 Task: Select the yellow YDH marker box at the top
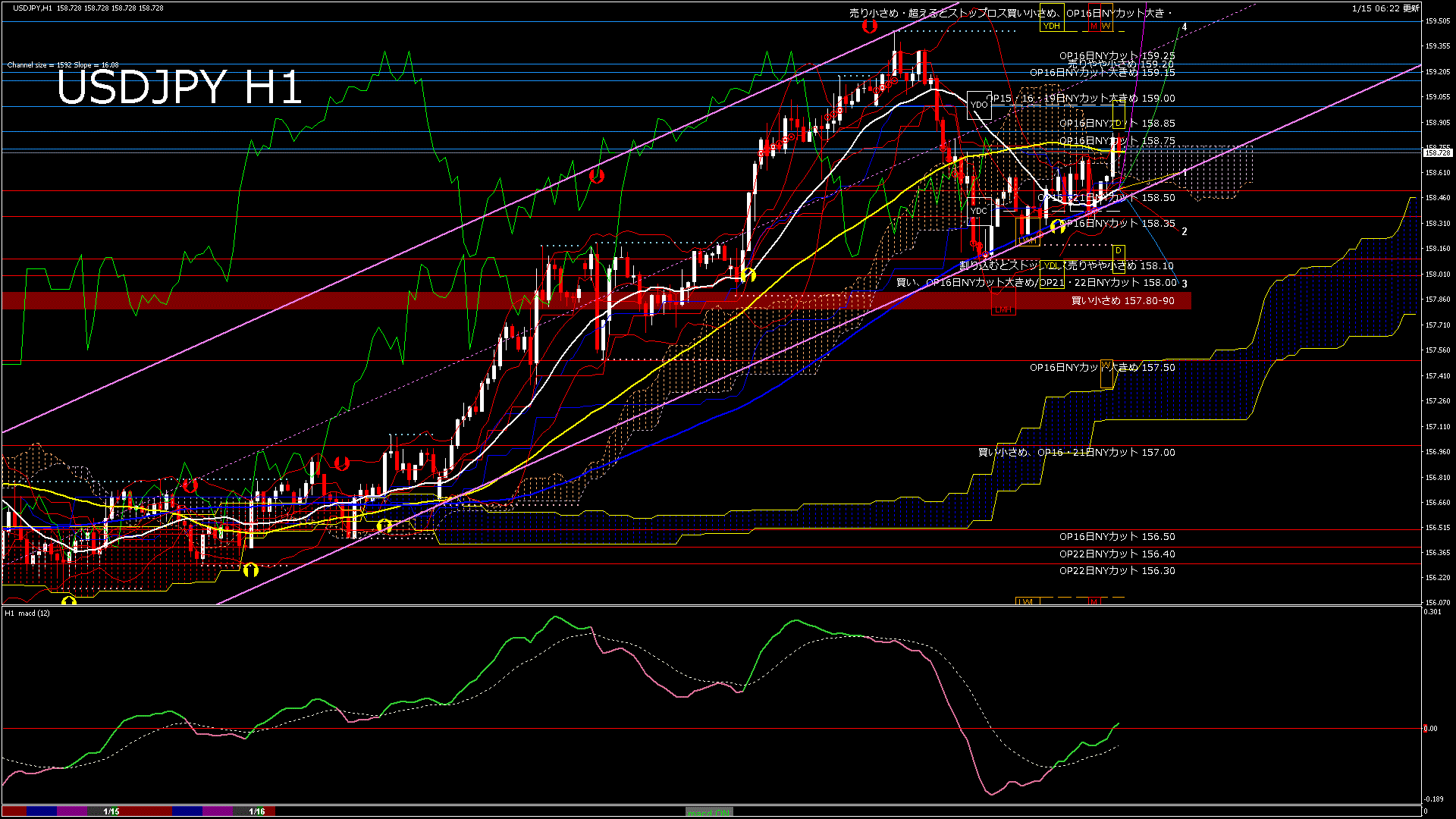[x=1052, y=27]
